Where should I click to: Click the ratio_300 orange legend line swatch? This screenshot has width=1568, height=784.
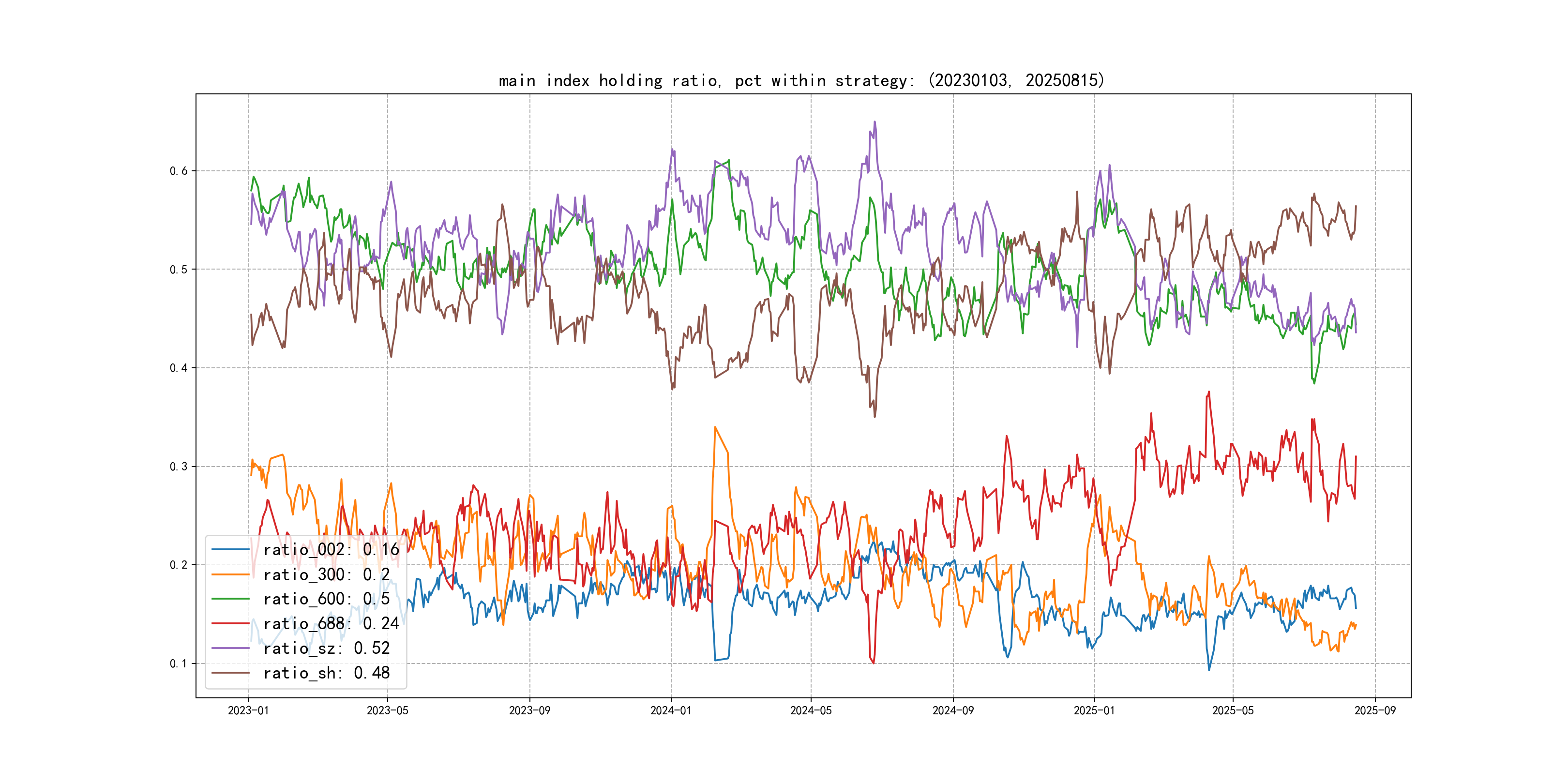[231, 574]
